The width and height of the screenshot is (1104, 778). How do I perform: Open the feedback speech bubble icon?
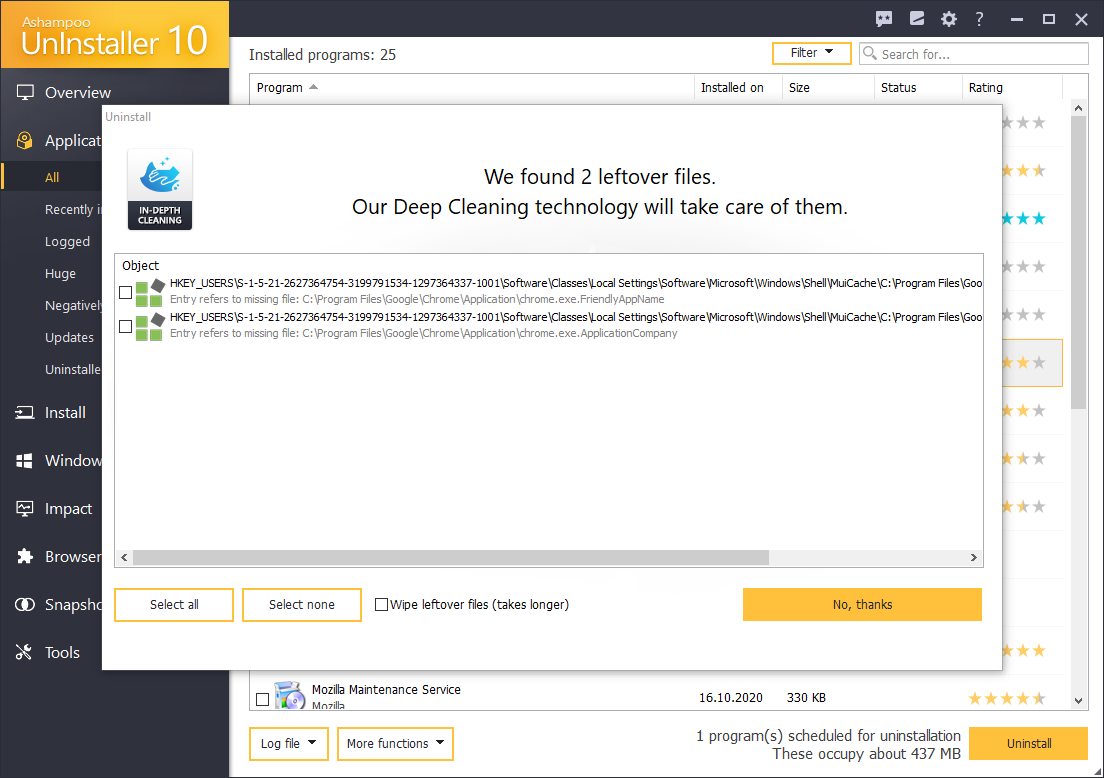pos(884,19)
